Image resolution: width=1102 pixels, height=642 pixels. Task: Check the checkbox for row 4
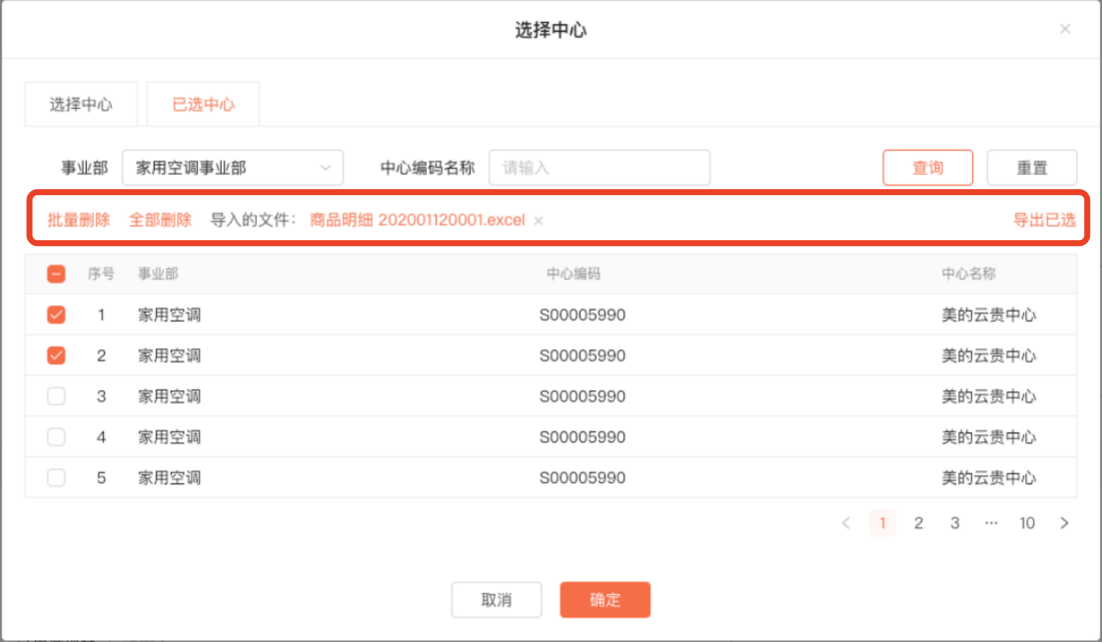click(x=56, y=437)
